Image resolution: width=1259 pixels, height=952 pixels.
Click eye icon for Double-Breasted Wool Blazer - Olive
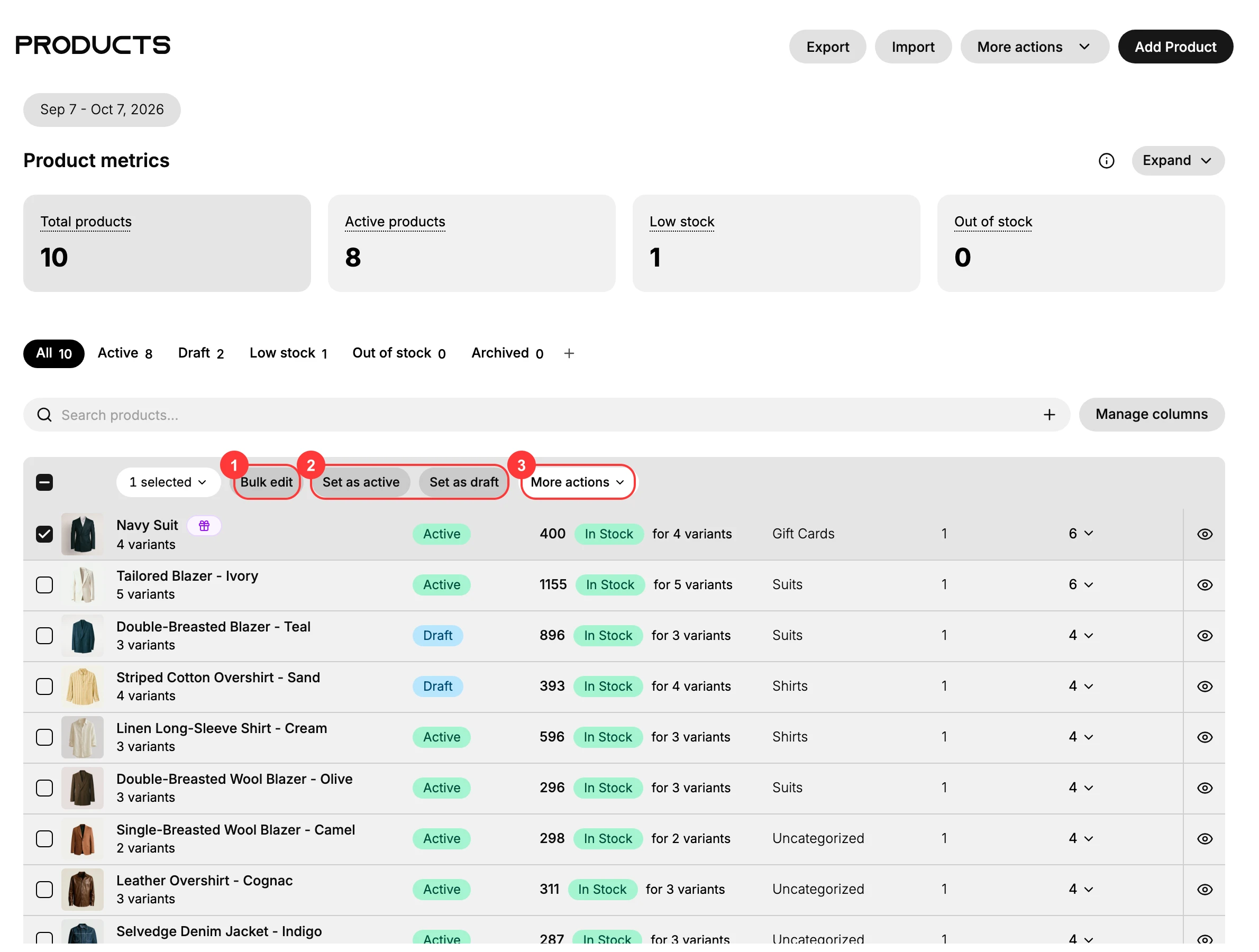[x=1205, y=788]
